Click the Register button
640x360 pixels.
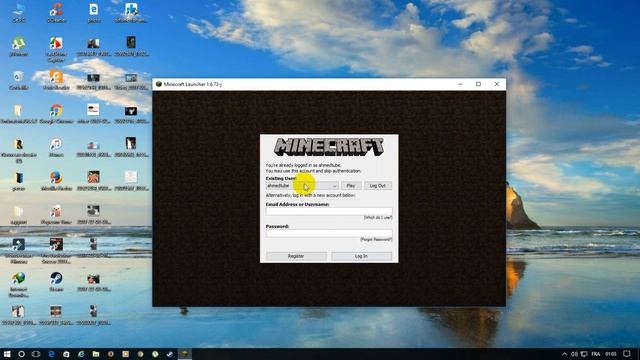tap(296, 256)
